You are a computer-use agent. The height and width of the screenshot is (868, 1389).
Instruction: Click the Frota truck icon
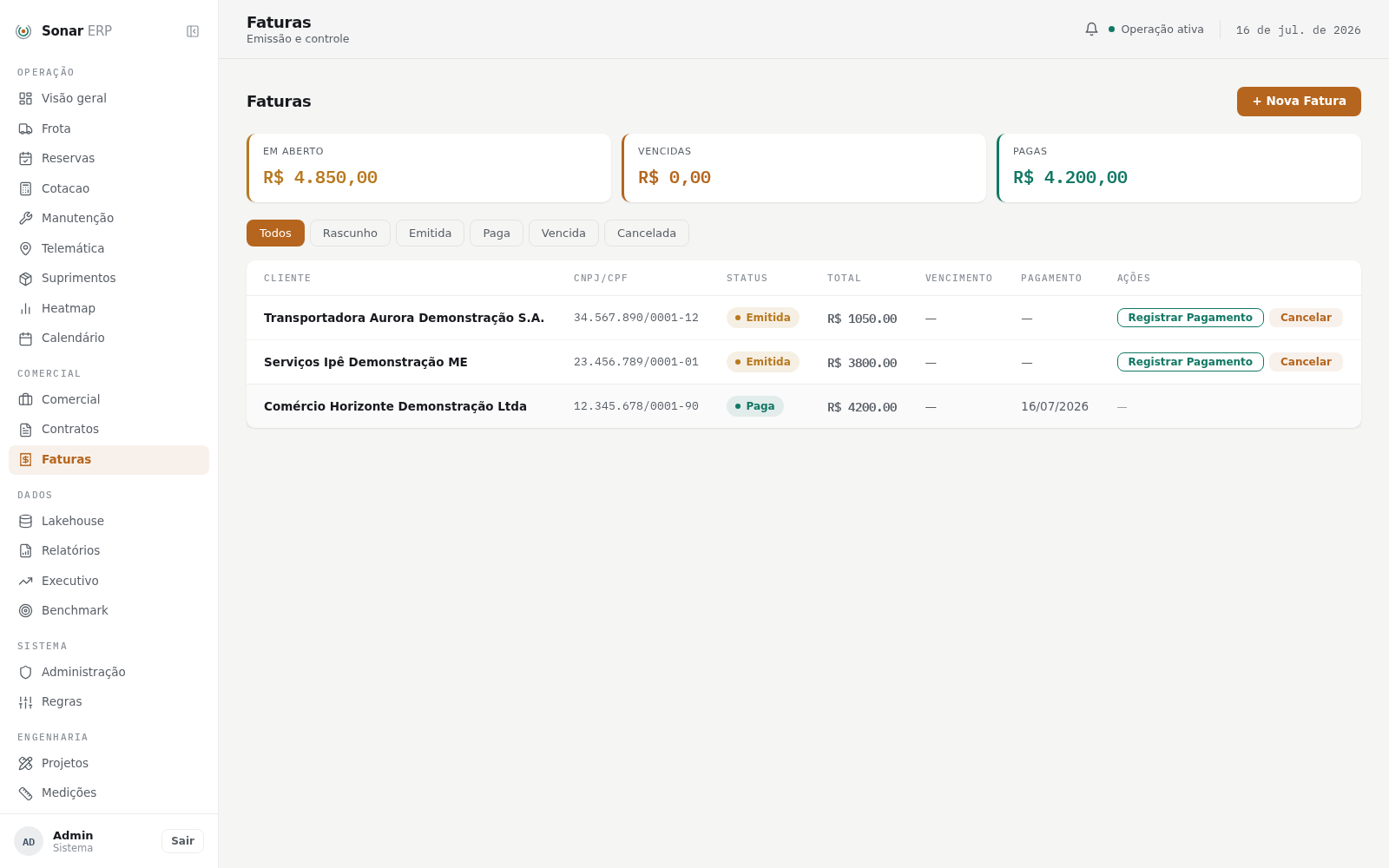coord(26,128)
